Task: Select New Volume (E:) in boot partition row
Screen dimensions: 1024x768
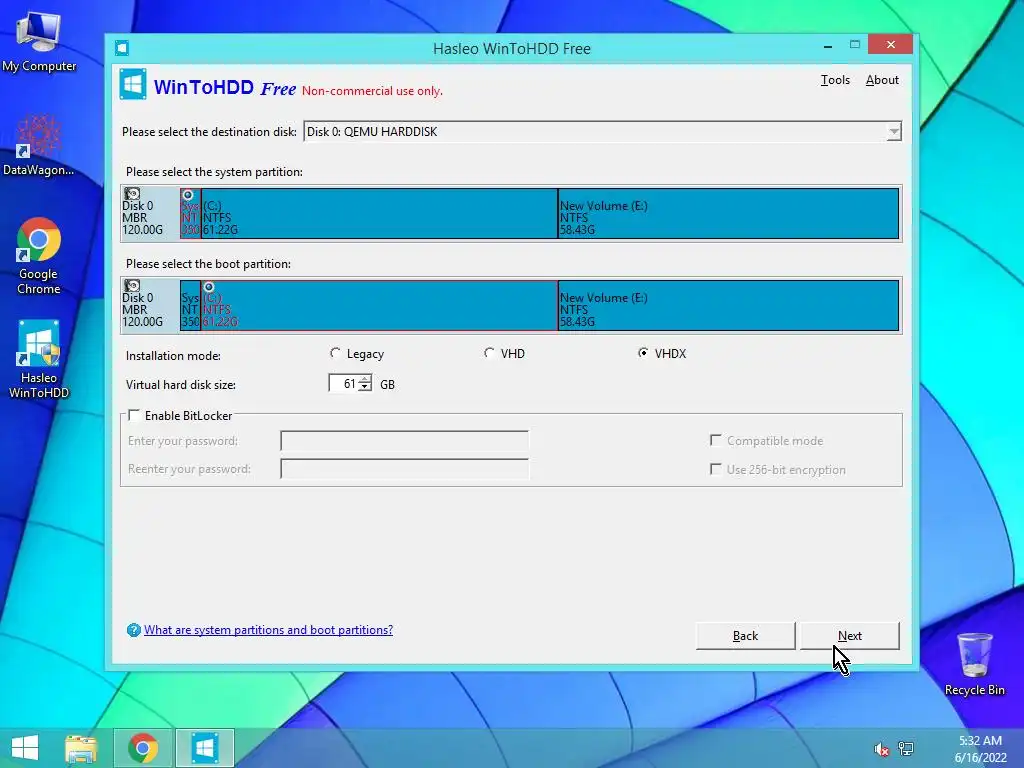Action: [x=728, y=306]
